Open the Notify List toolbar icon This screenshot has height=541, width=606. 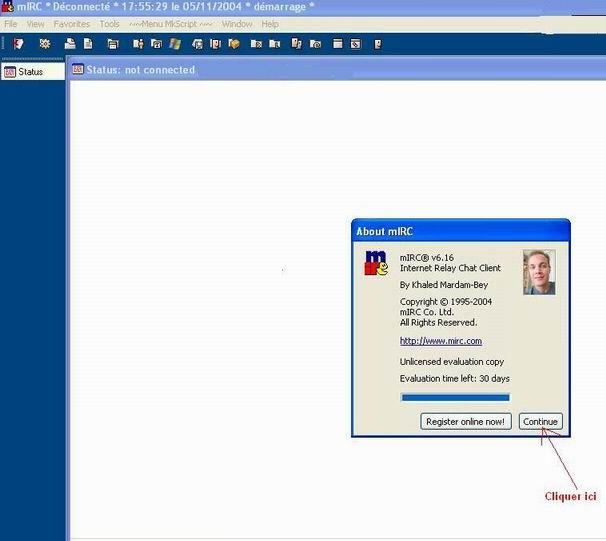click(x=296, y=44)
